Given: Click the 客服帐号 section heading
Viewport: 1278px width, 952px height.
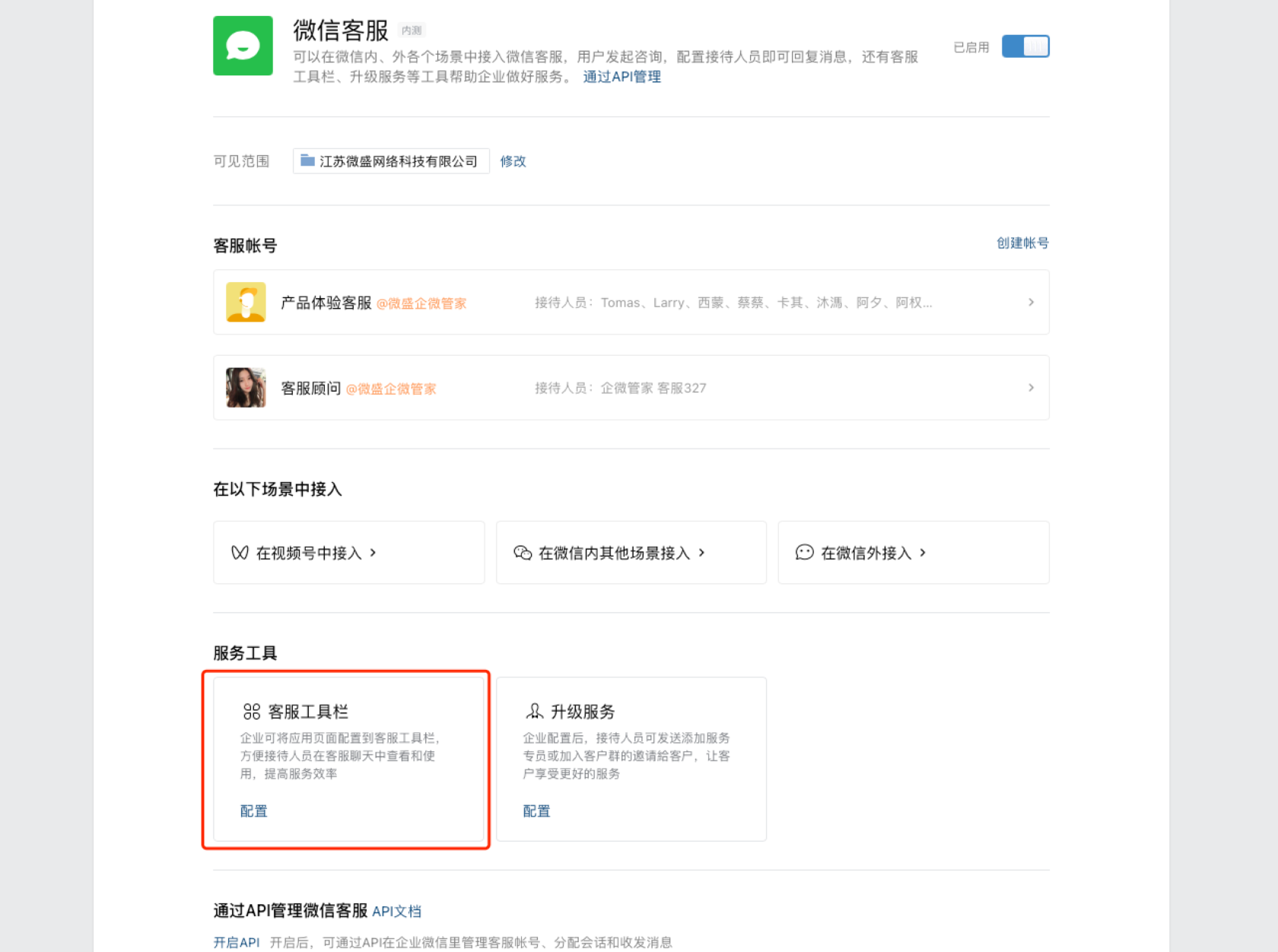Looking at the screenshot, I should coord(245,246).
